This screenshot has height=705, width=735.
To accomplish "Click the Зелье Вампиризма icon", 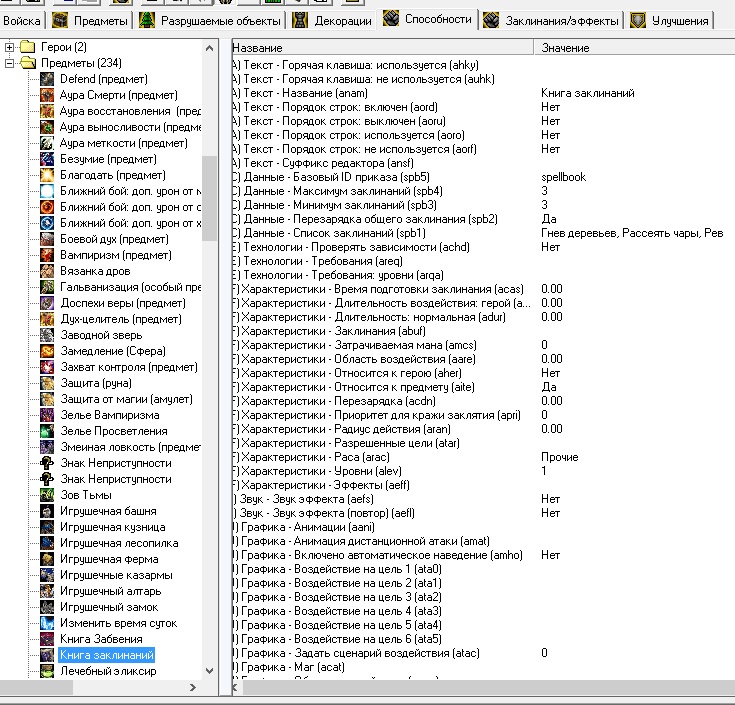I will (x=47, y=415).
